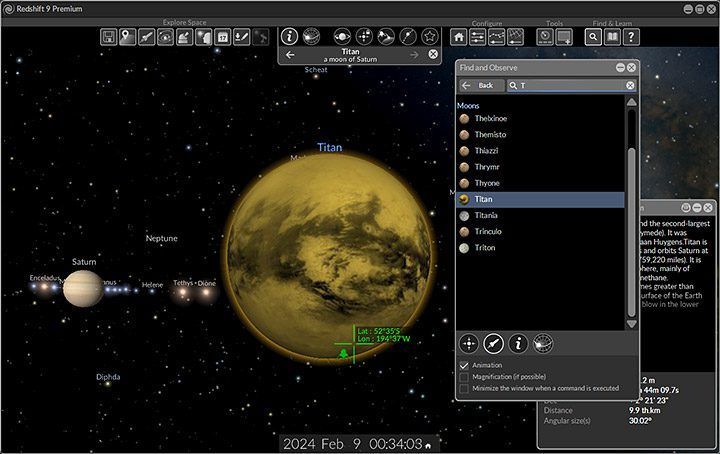The image size is (720, 454).
Task: Click the Diphda star label
Action: [108, 377]
